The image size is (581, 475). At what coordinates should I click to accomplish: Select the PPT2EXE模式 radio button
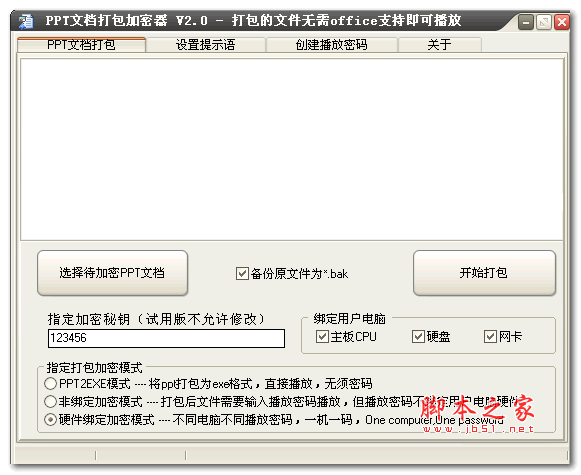point(50,383)
